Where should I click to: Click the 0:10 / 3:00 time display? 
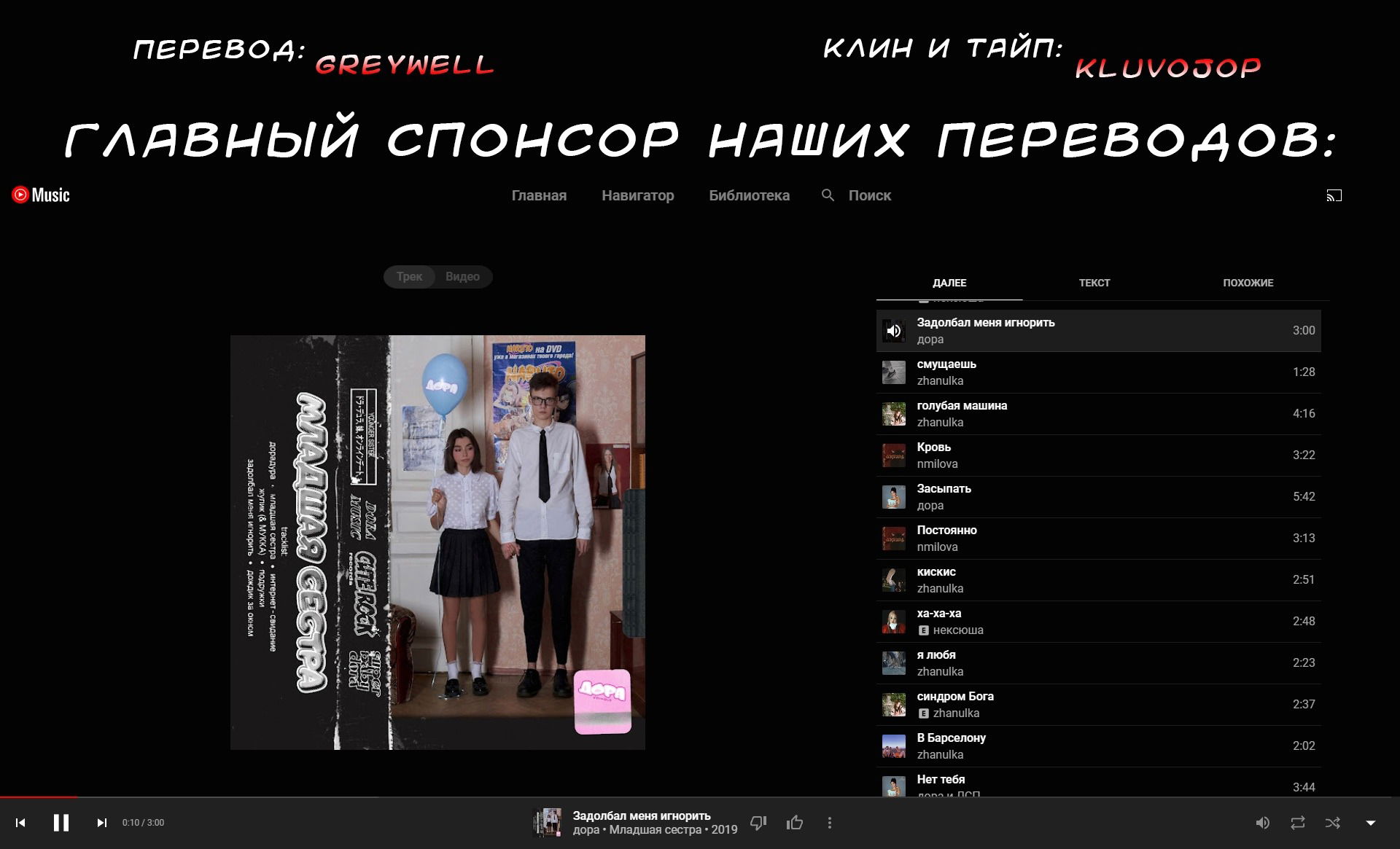[143, 823]
